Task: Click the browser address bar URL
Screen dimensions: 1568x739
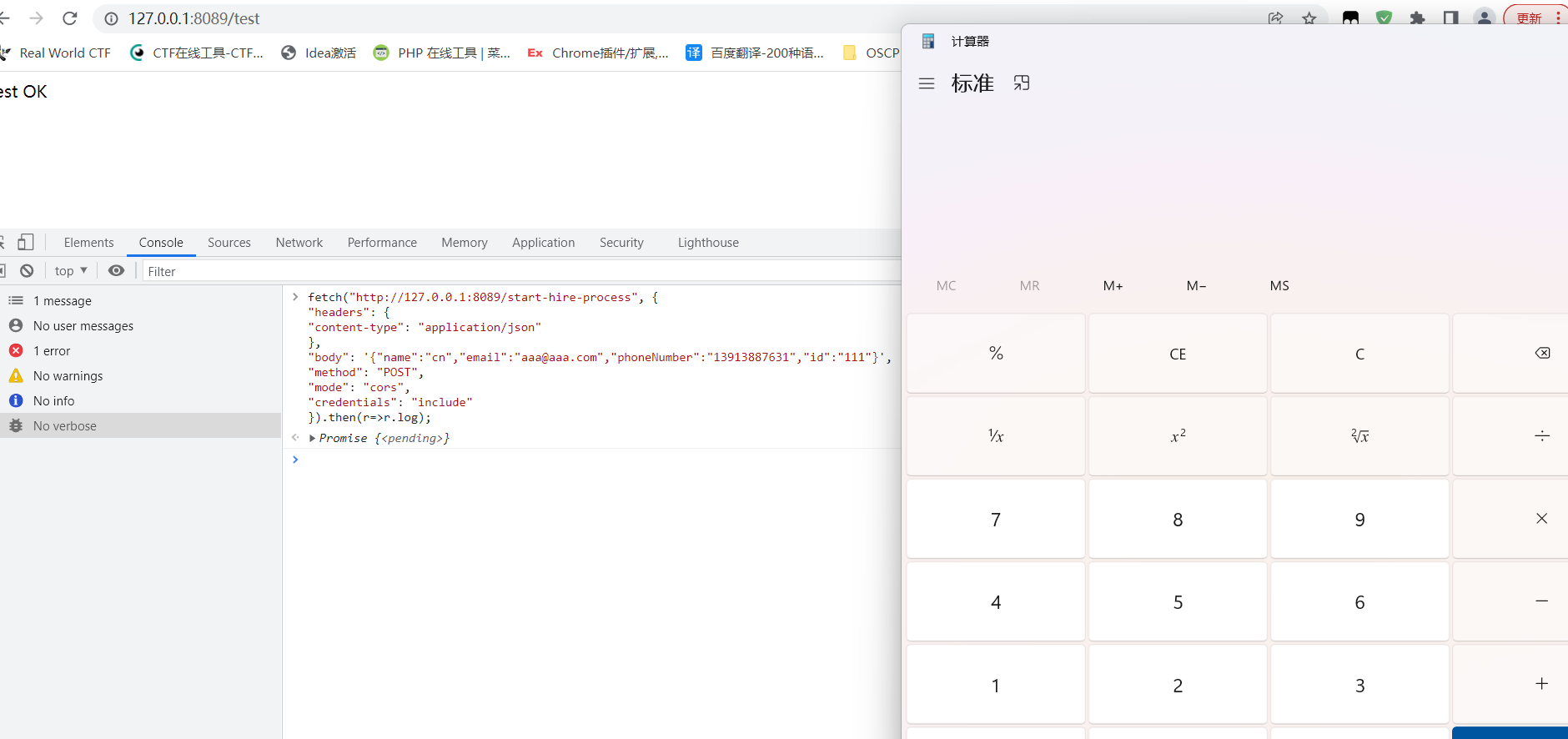Action: 193,18
